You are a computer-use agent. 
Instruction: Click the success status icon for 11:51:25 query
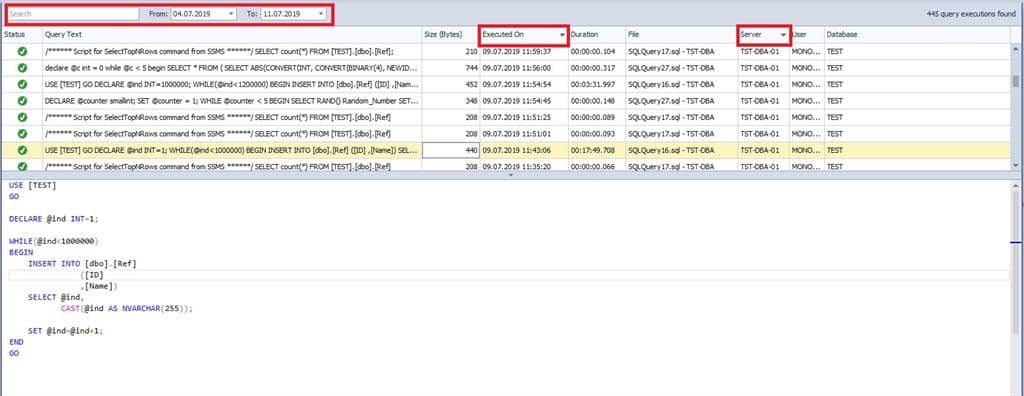pos(22,118)
